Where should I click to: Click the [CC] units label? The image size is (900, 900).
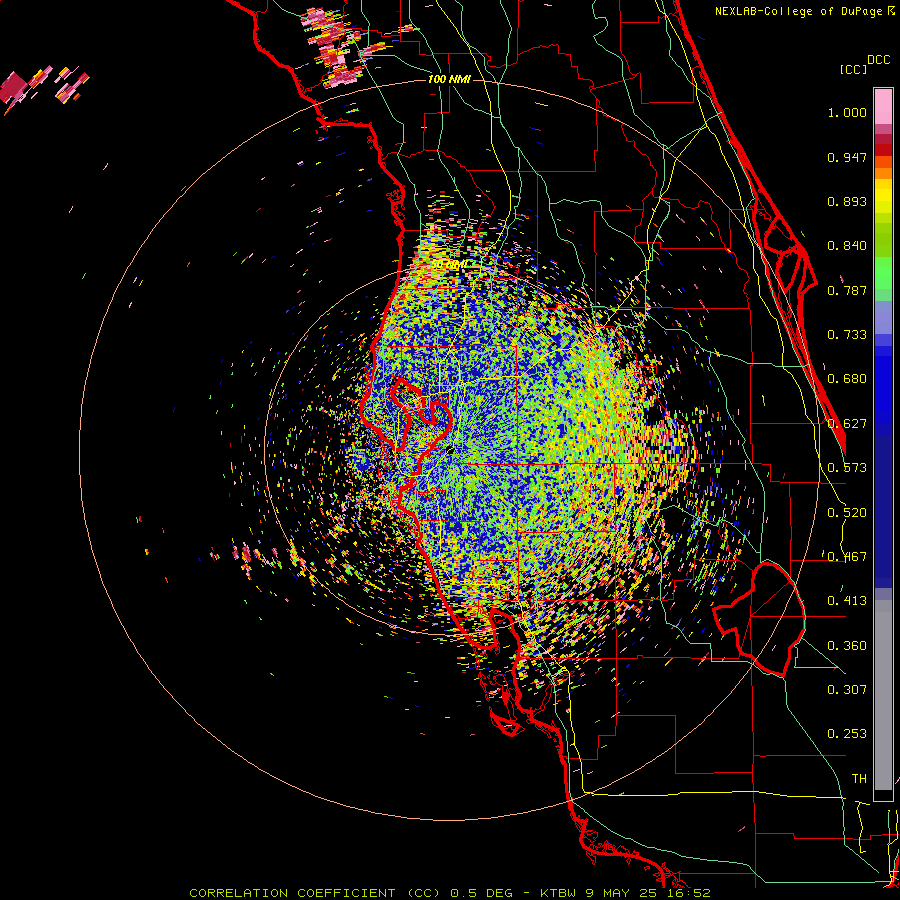tap(854, 69)
